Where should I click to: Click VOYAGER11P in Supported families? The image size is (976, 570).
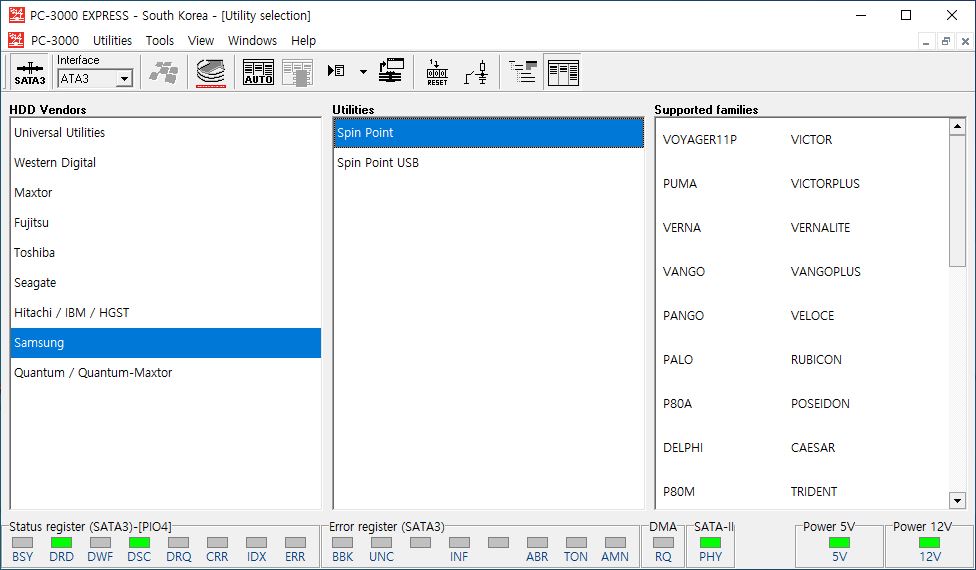pyautogui.click(x=700, y=139)
